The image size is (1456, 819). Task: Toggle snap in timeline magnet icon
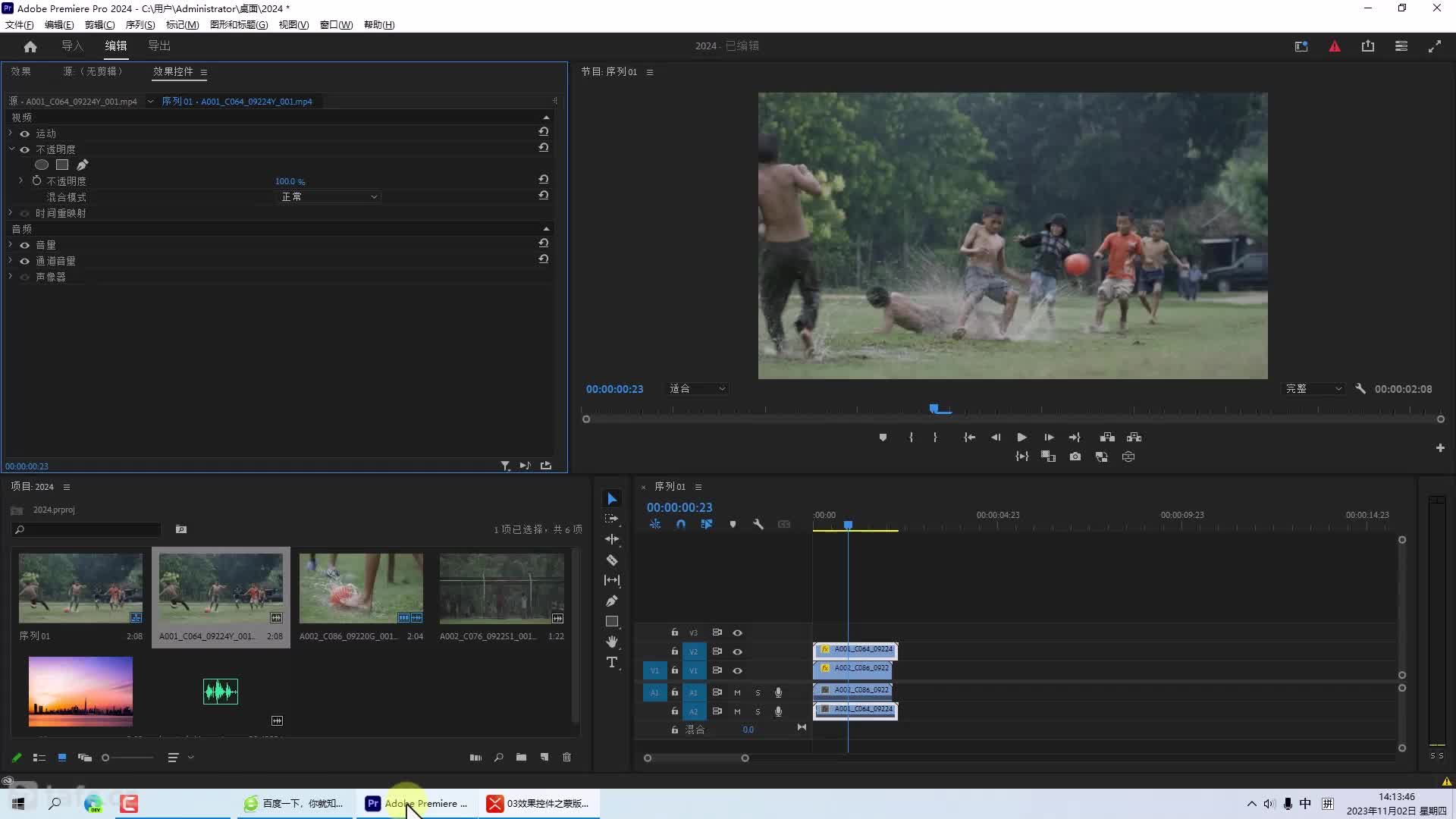coord(680,524)
